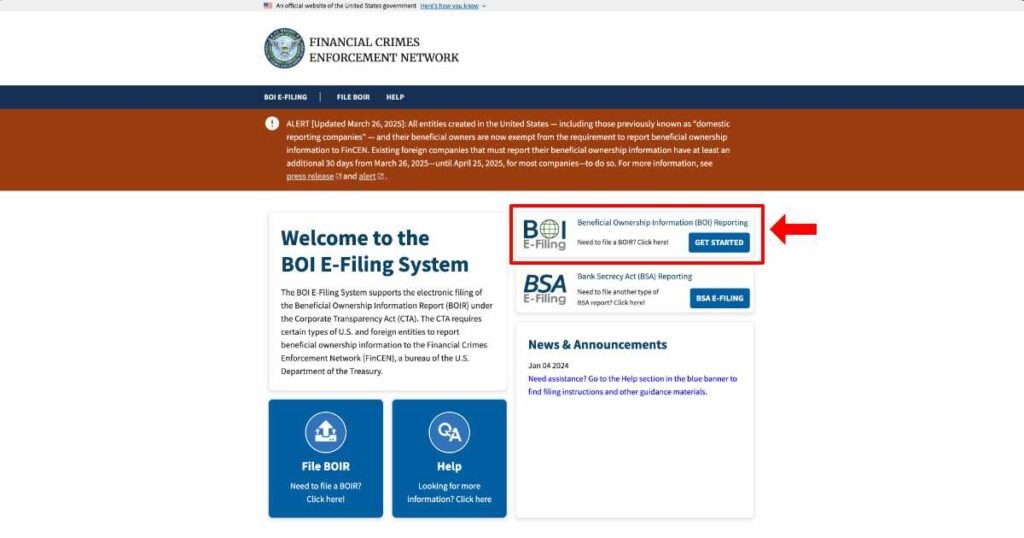The height and width of the screenshot is (538, 1024).
Task: Click the Jan 04 2024 date text
Action: point(548,366)
